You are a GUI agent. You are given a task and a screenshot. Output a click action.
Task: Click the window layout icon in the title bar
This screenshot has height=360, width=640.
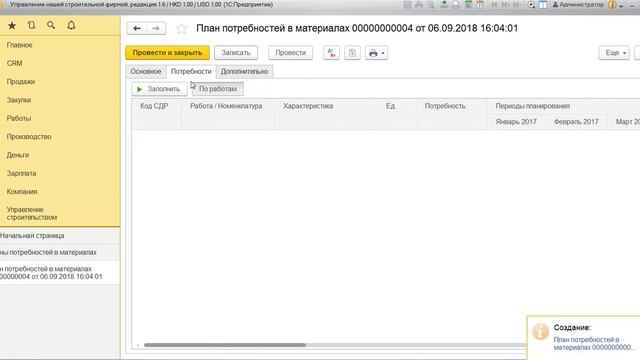[x=543, y=5]
